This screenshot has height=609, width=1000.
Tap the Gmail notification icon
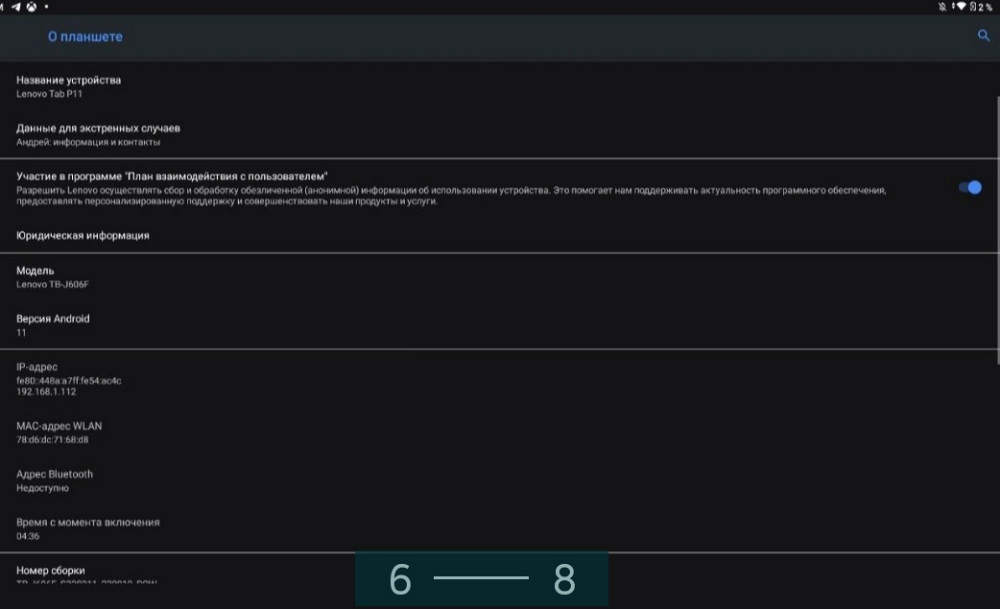point(4,6)
